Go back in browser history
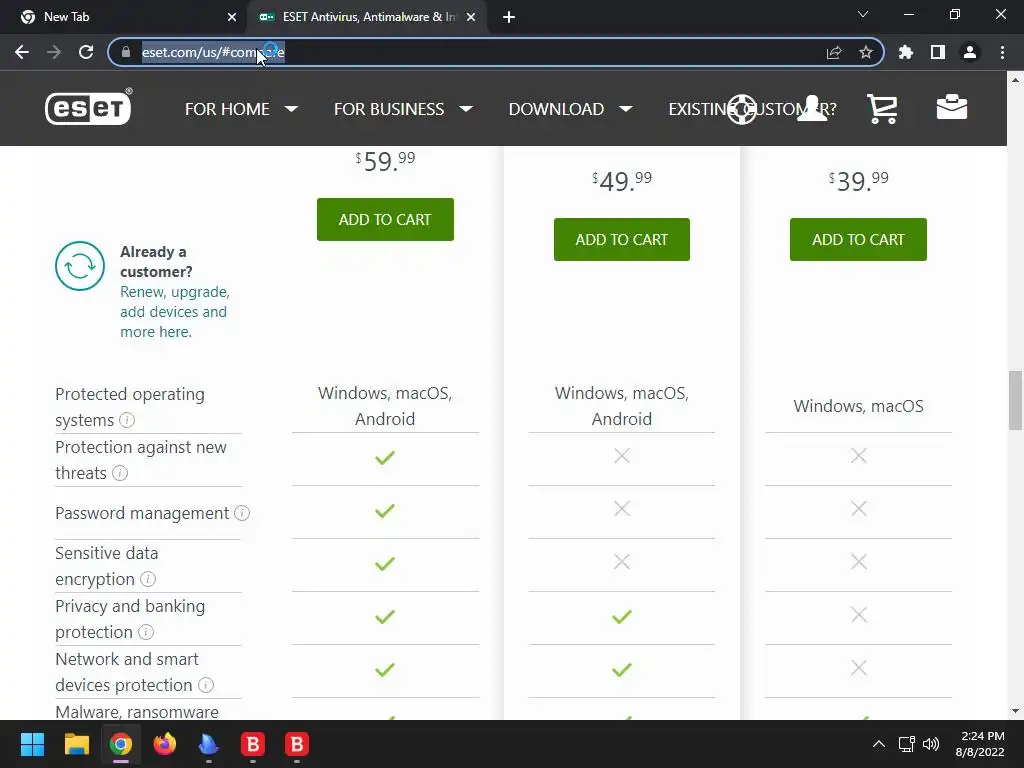1024x768 pixels. tap(22, 52)
